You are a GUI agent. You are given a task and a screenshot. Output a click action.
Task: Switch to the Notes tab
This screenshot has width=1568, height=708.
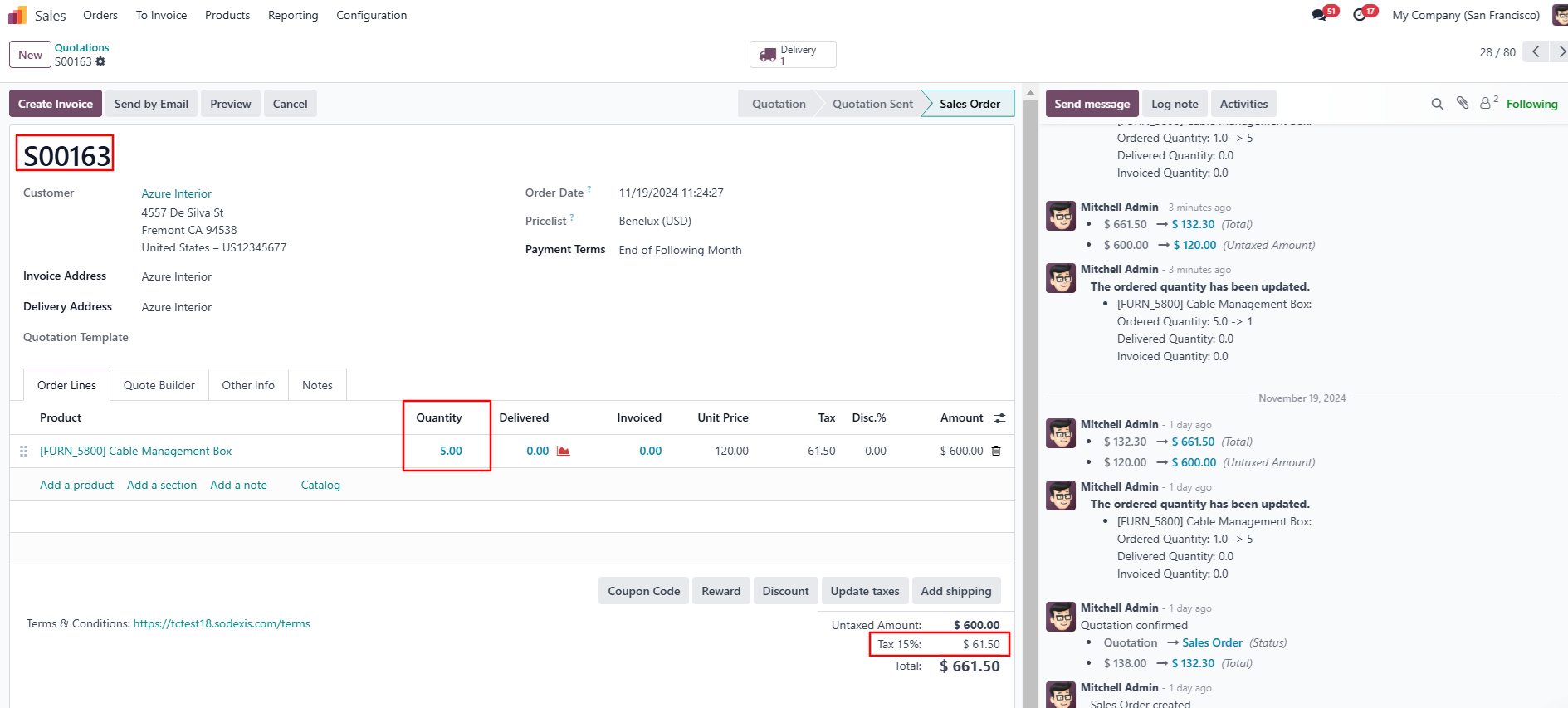point(317,385)
